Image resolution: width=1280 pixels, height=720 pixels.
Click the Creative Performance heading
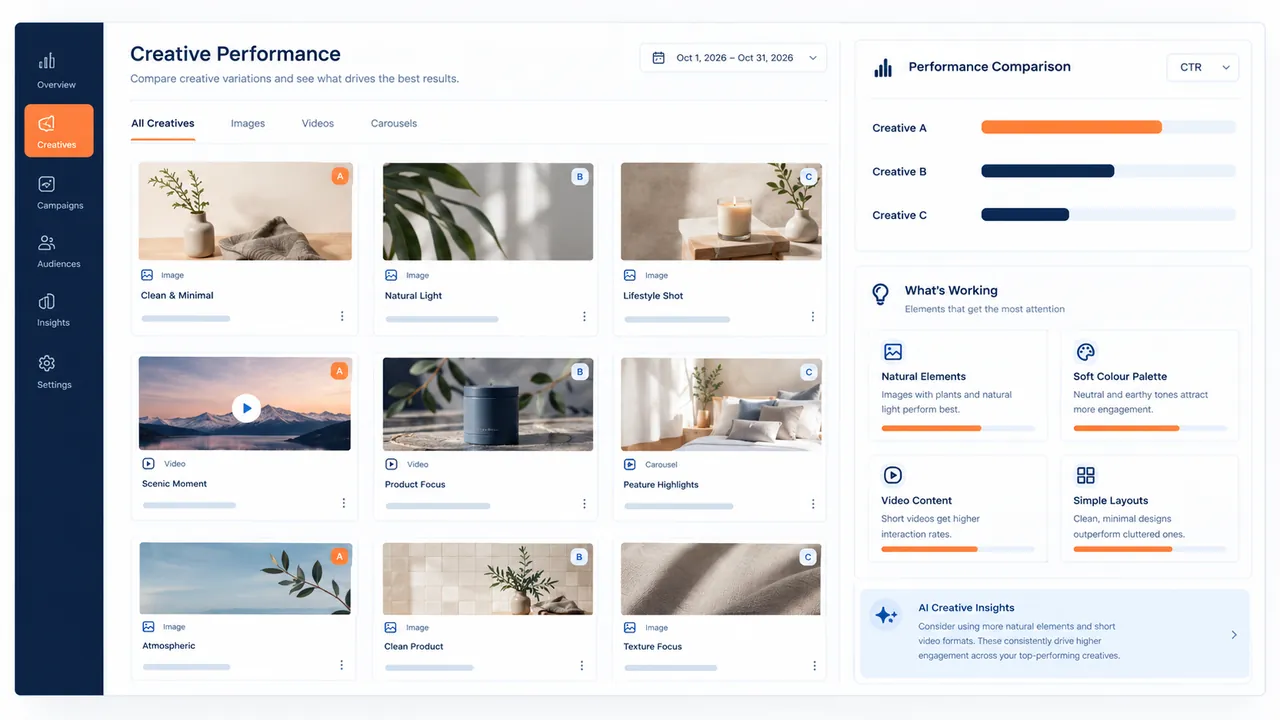[x=235, y=54]
